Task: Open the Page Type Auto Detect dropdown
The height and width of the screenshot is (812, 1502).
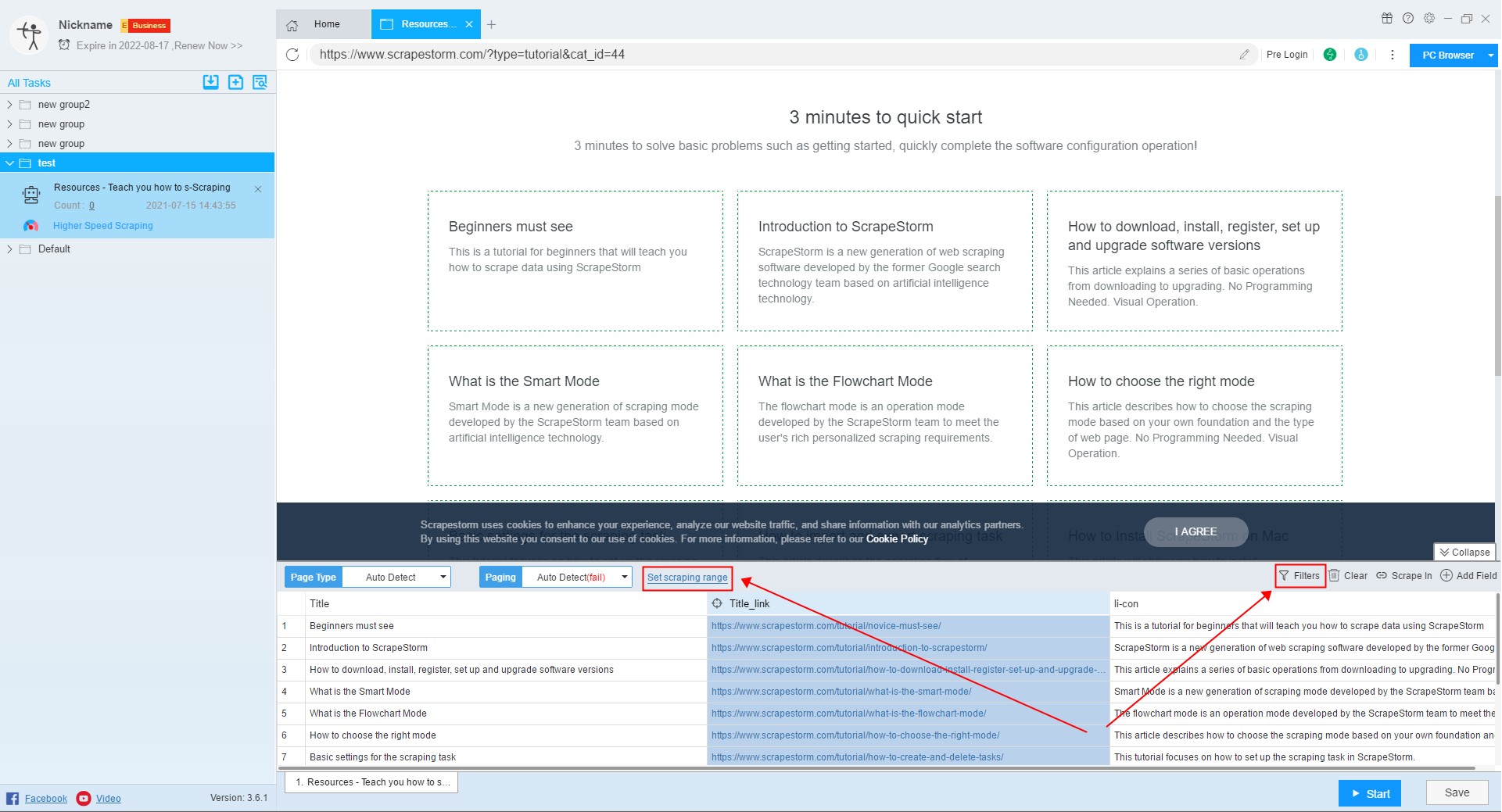Action: (x=396, y=578)
